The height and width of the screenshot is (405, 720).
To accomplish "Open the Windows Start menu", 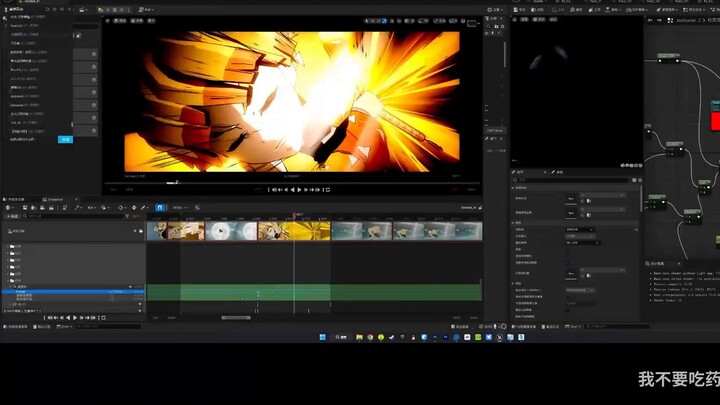I will 323,337.
